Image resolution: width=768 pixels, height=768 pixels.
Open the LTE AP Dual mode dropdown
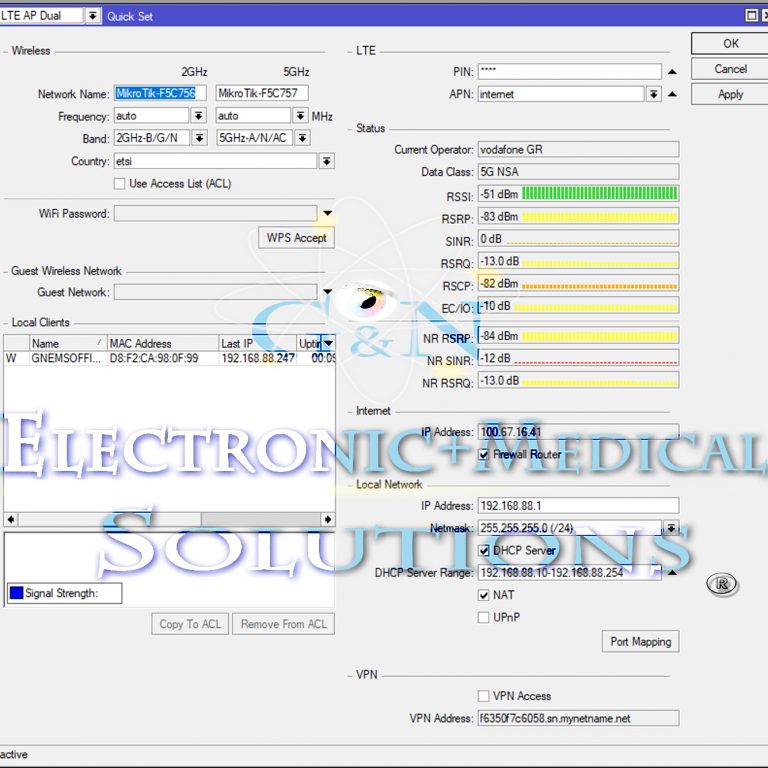[x=92, y=16]
